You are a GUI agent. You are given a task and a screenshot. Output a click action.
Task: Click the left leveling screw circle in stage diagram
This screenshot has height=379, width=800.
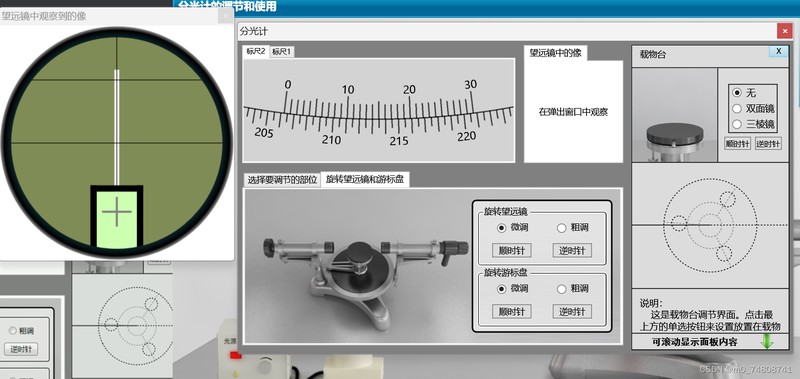click(x=679, y=223)
